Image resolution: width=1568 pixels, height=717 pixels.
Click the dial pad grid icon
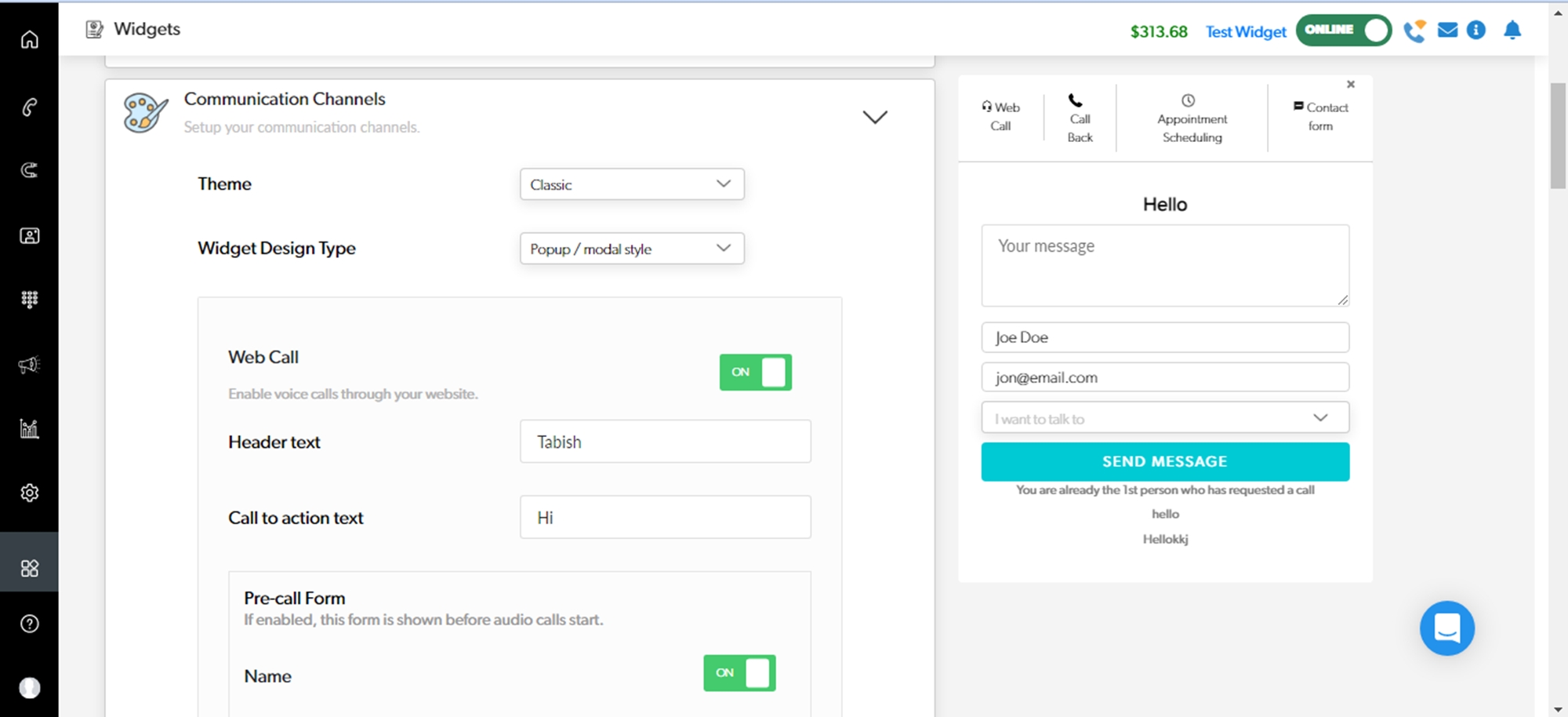click(29, 299)
